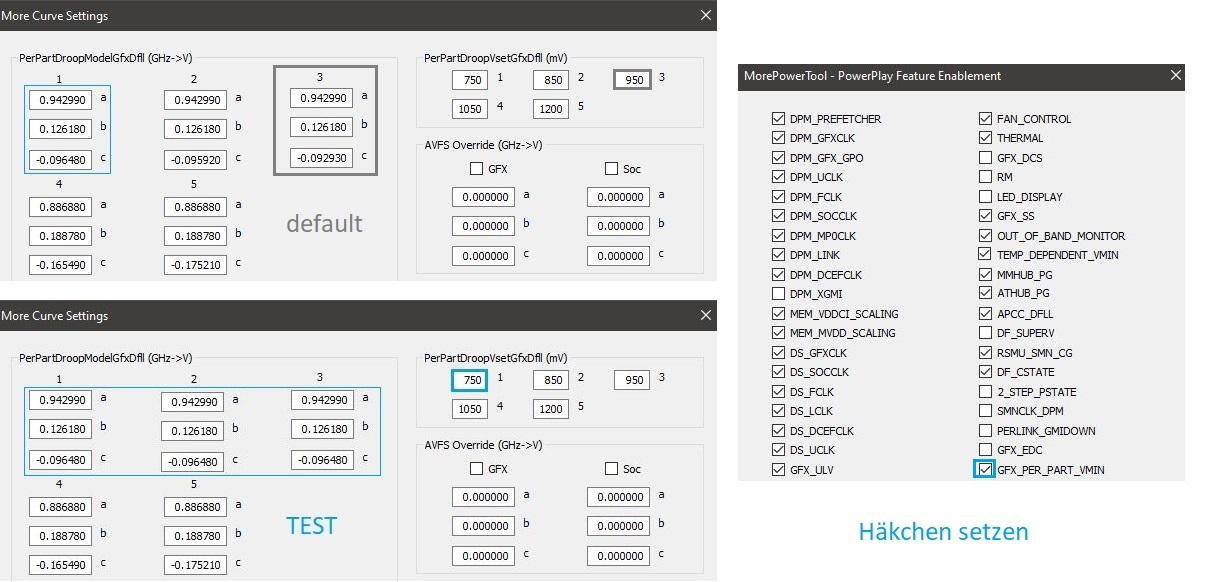Screen dimensions: 1210x582
Task: Check the 2_STEP_PSTATE option
Action: 986,392
